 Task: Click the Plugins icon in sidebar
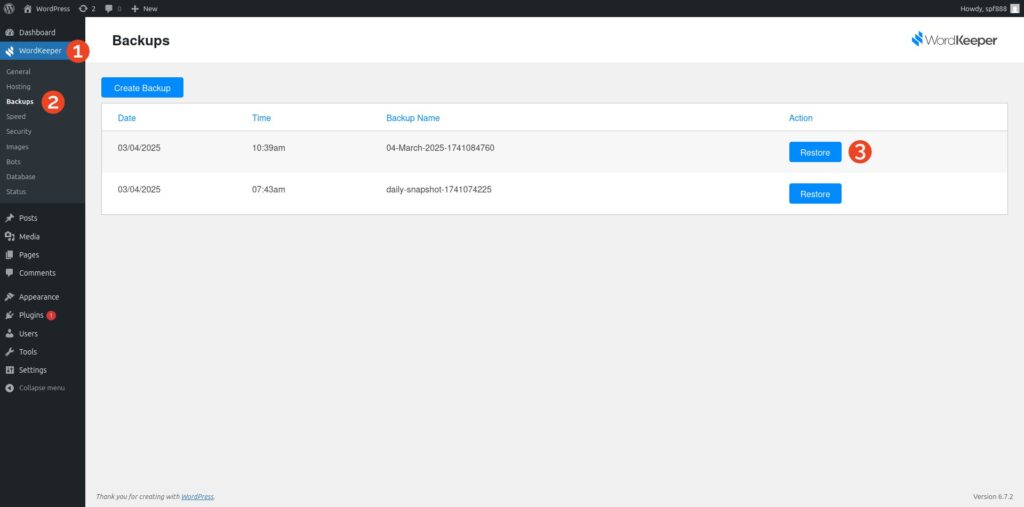click(x=9, y=315)
